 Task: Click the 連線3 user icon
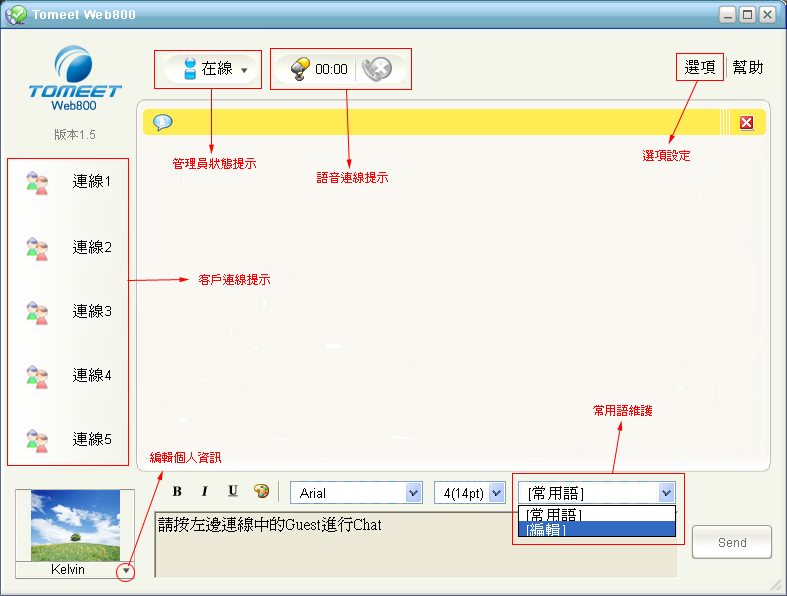[x=37, y=311]
